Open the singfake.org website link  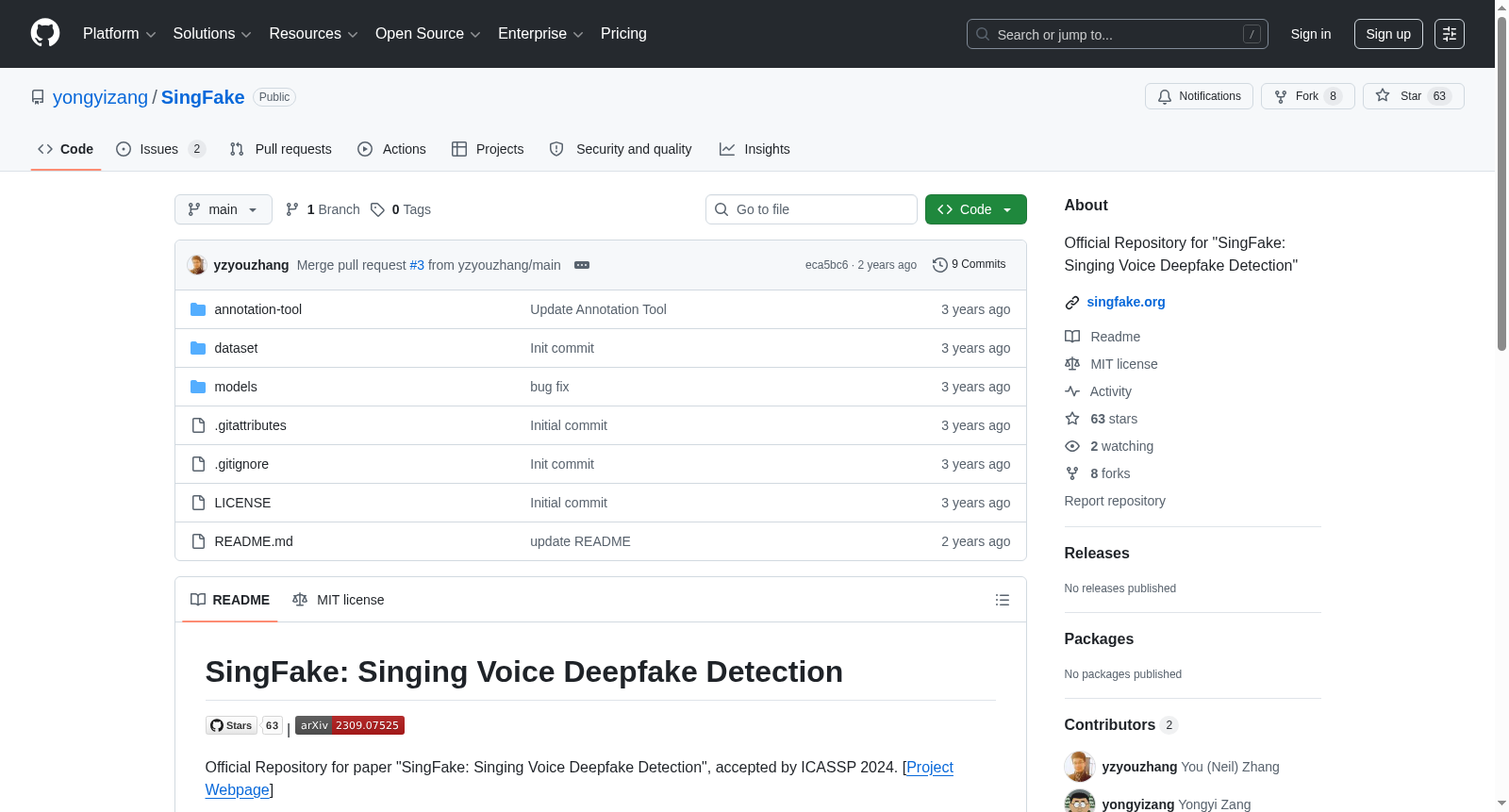(x=1126, y=302)
